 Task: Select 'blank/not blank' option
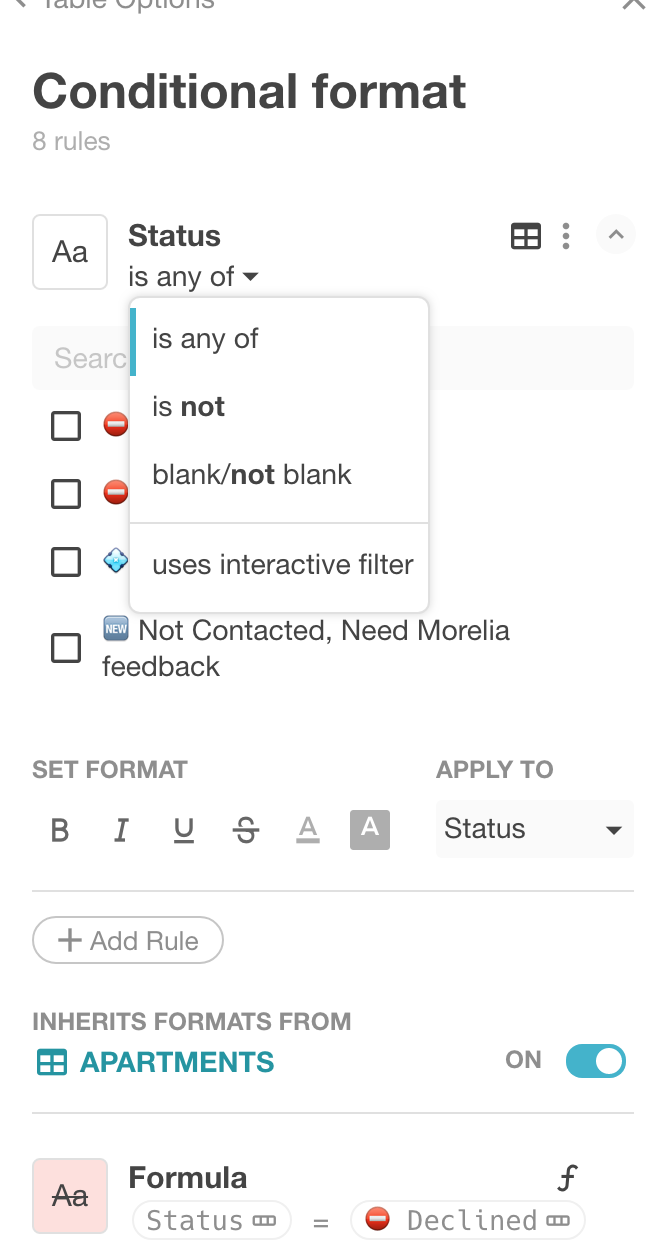251,474
